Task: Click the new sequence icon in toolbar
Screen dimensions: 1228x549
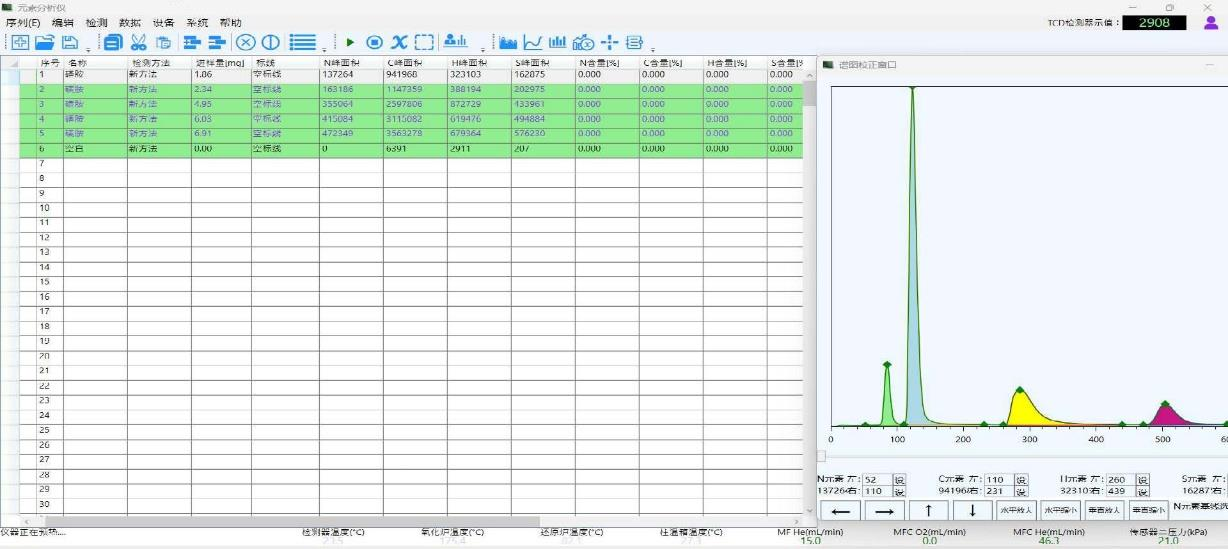Action: 19,42
